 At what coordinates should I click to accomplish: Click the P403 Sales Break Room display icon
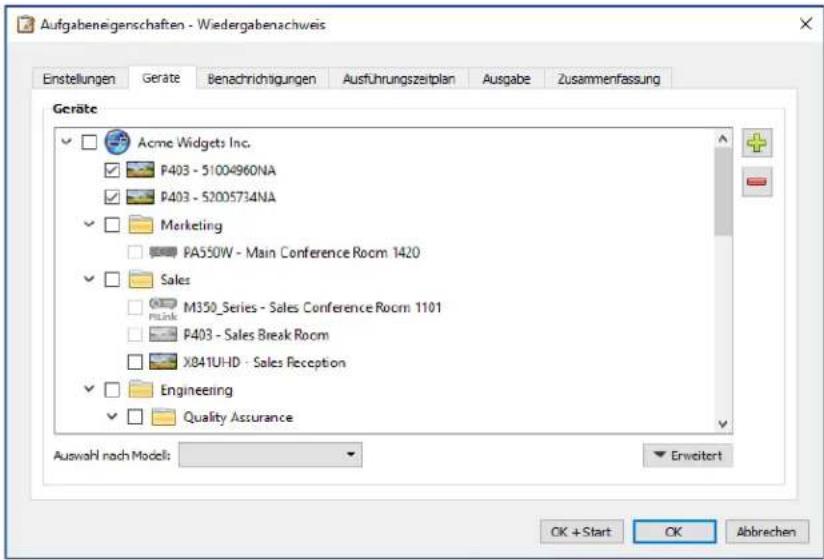163,335
